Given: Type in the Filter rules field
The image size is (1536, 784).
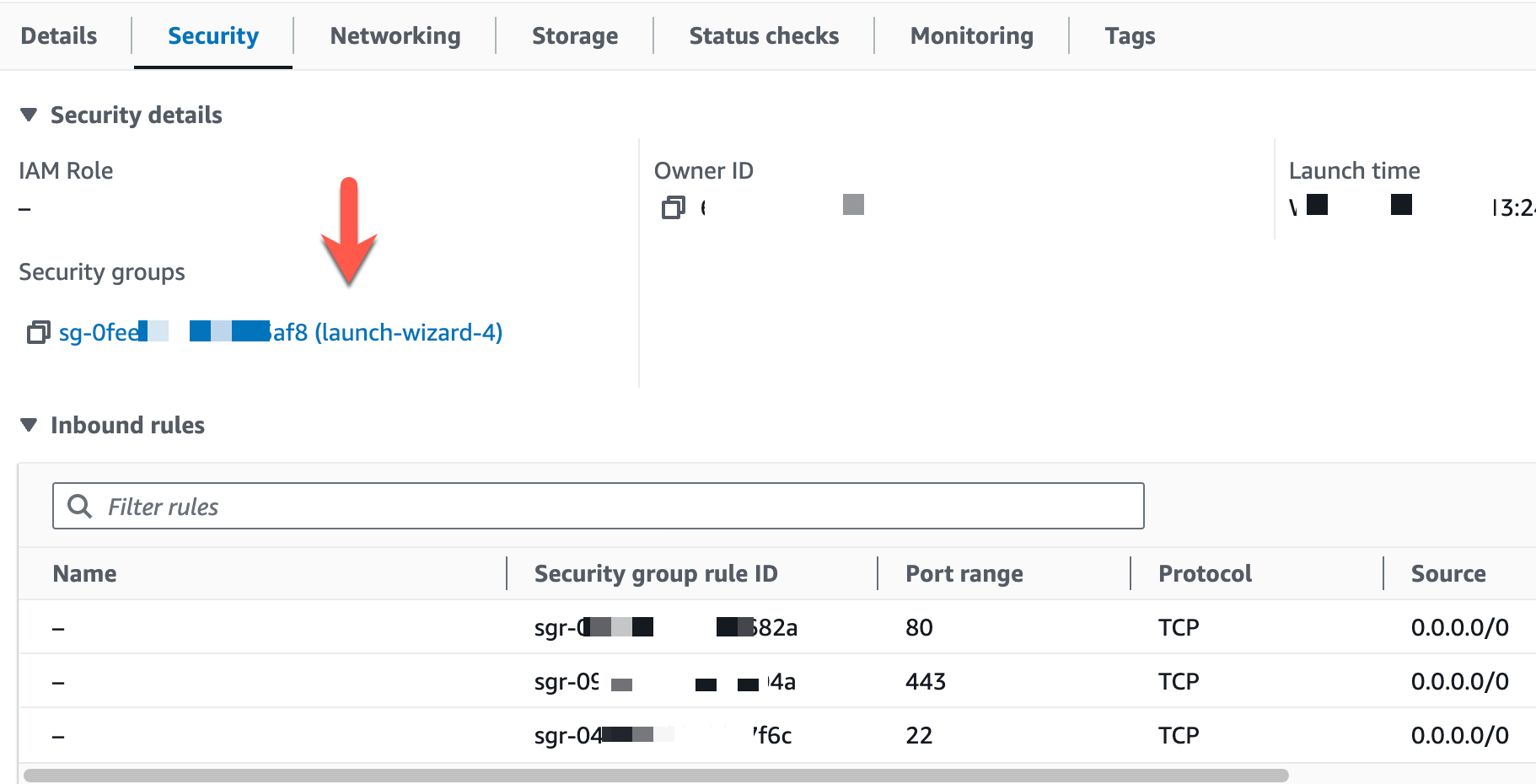Looking at the screenshot, I should (x=624, y=507).
